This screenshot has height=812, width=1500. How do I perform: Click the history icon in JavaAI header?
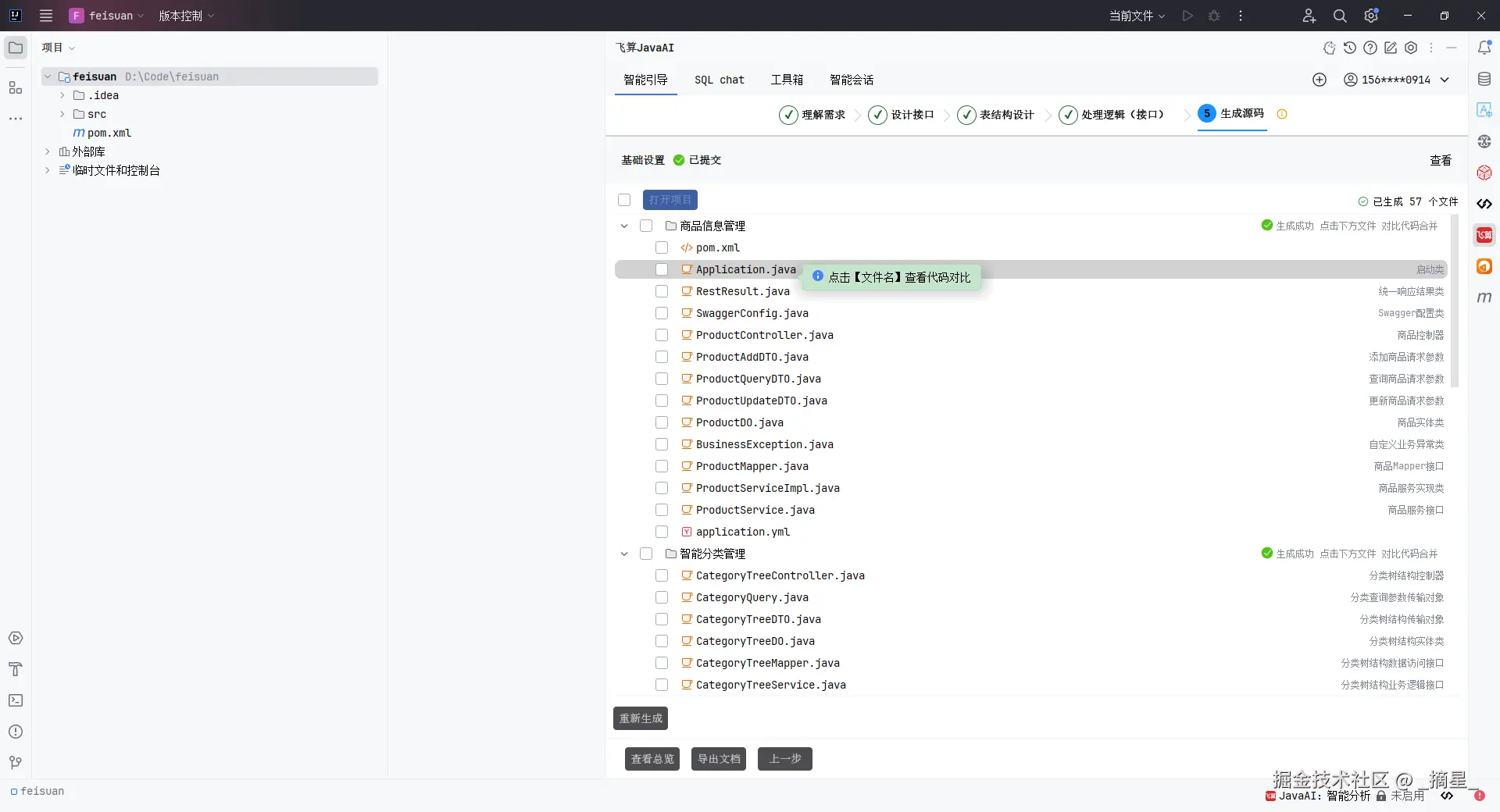[x=1350, y=48]
